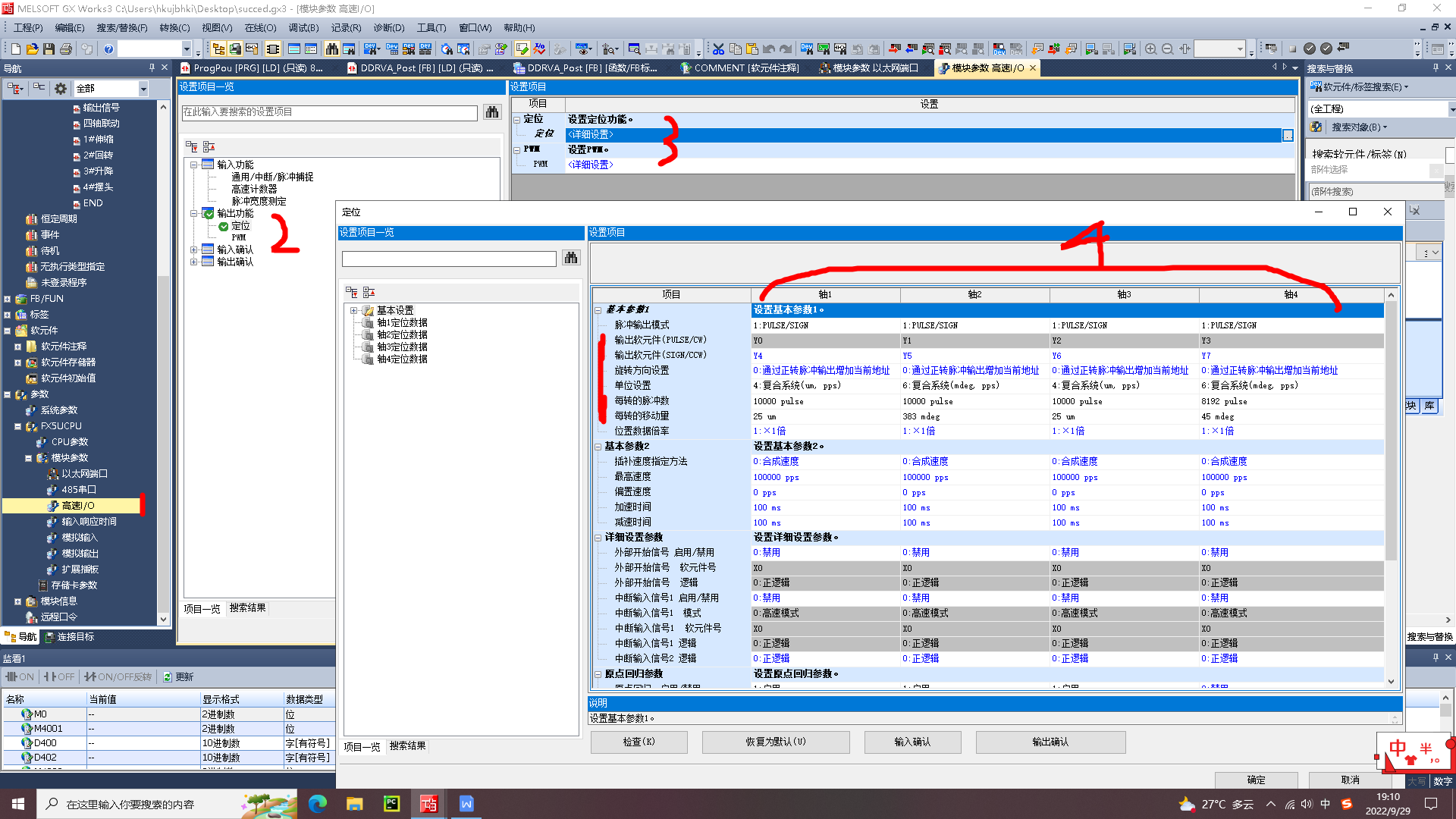
Task: Collapse the 基本参数1 section
Action: [598, 310]
